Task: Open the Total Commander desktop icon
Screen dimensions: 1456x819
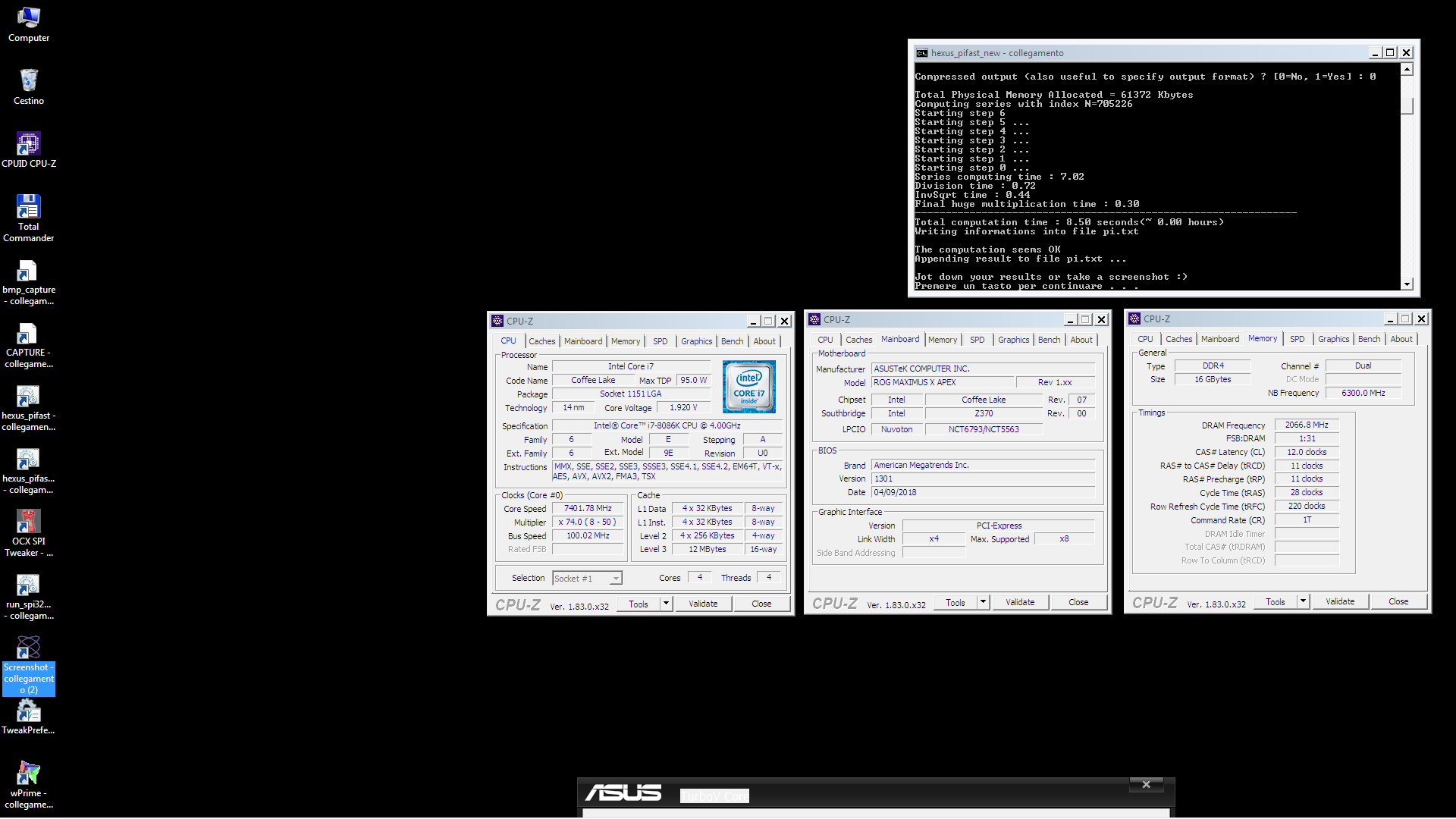Action: pos(29,218)
